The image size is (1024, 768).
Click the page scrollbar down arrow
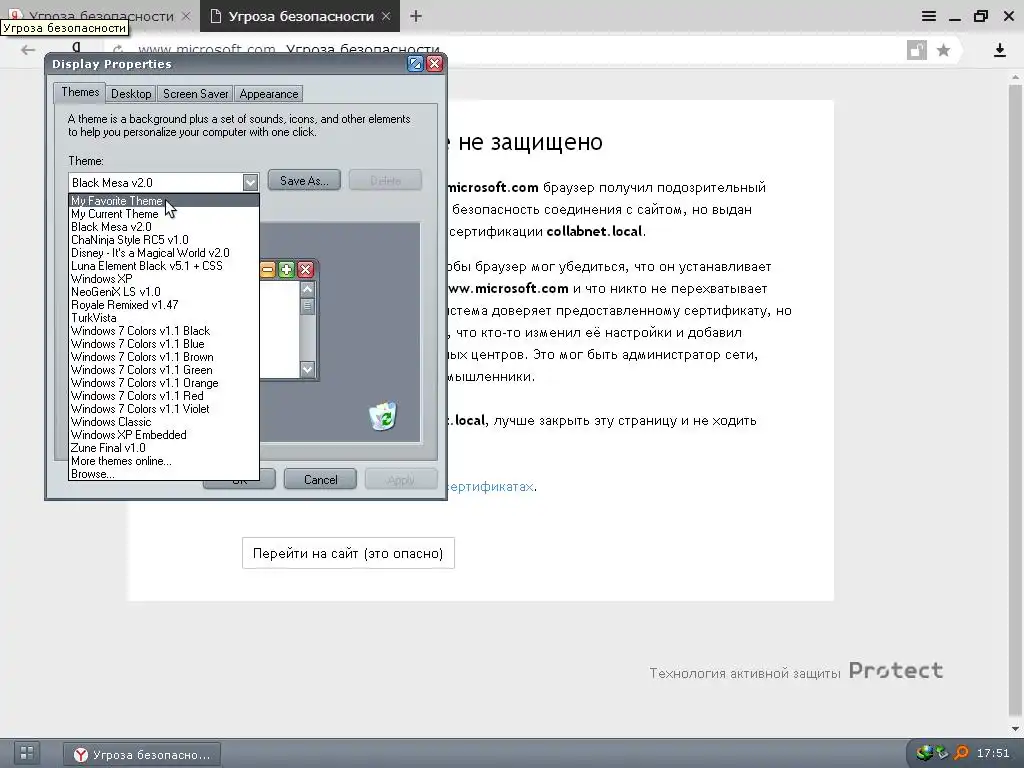point(1016,729)
